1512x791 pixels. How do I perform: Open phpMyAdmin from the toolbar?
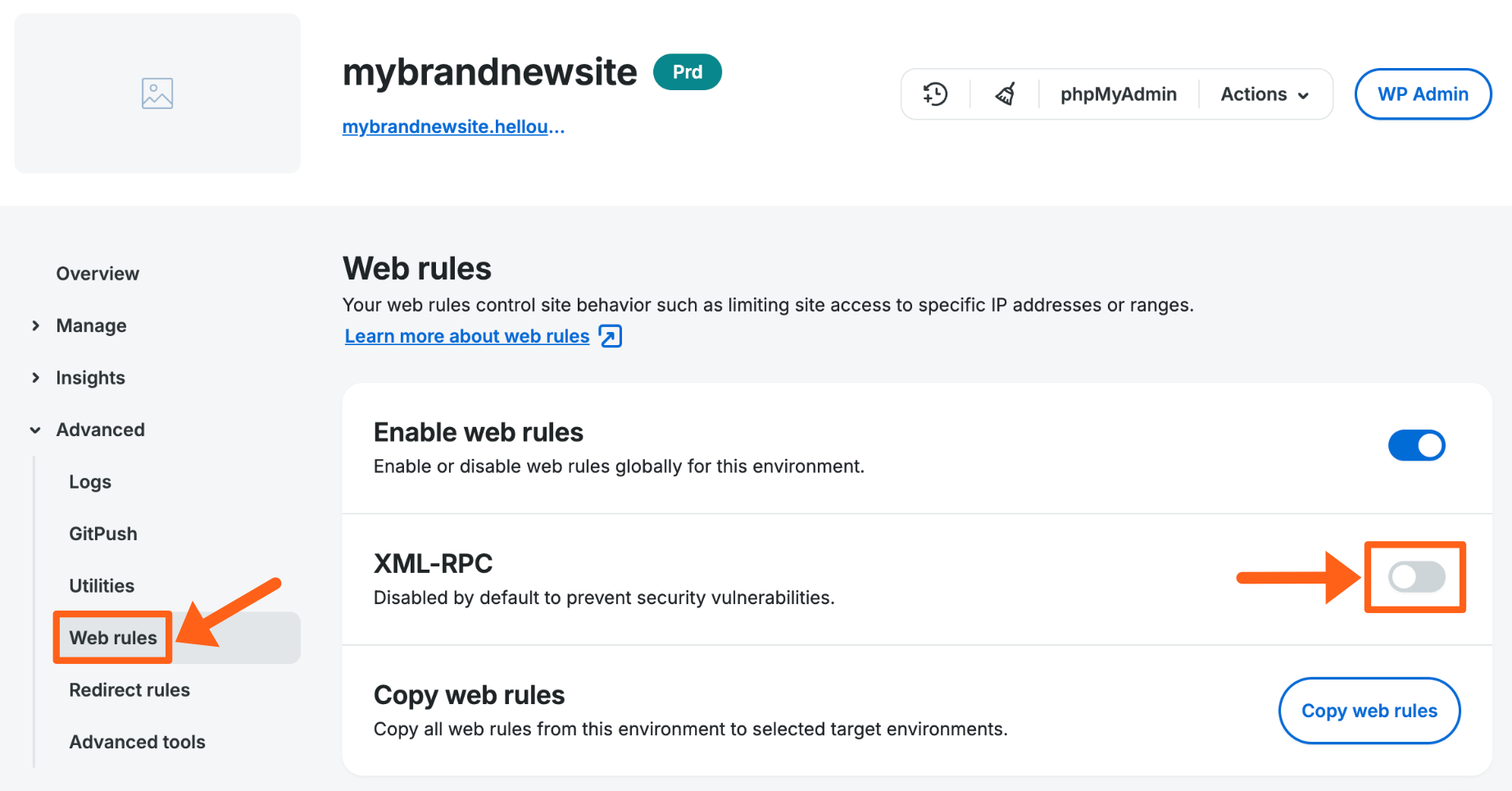pyautogui.click(x=1118, y=93)
